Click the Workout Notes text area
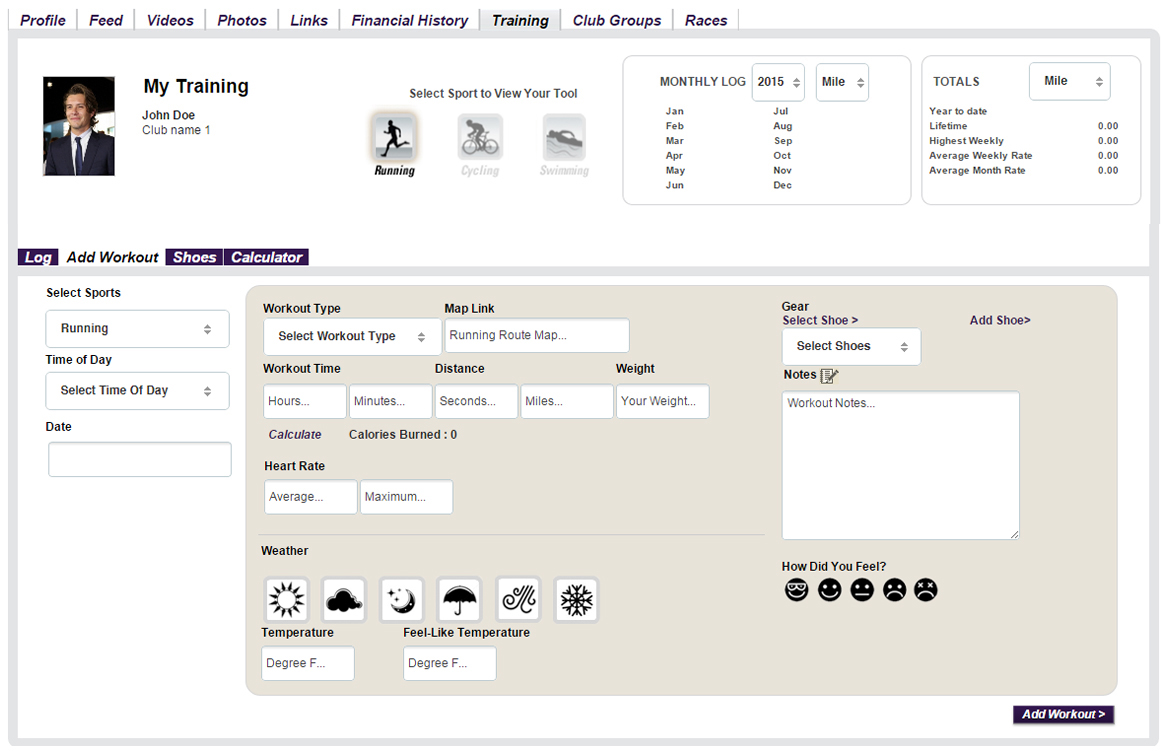Image resolution: width=1170 pixels, height=756 pixels. [900, 465]
